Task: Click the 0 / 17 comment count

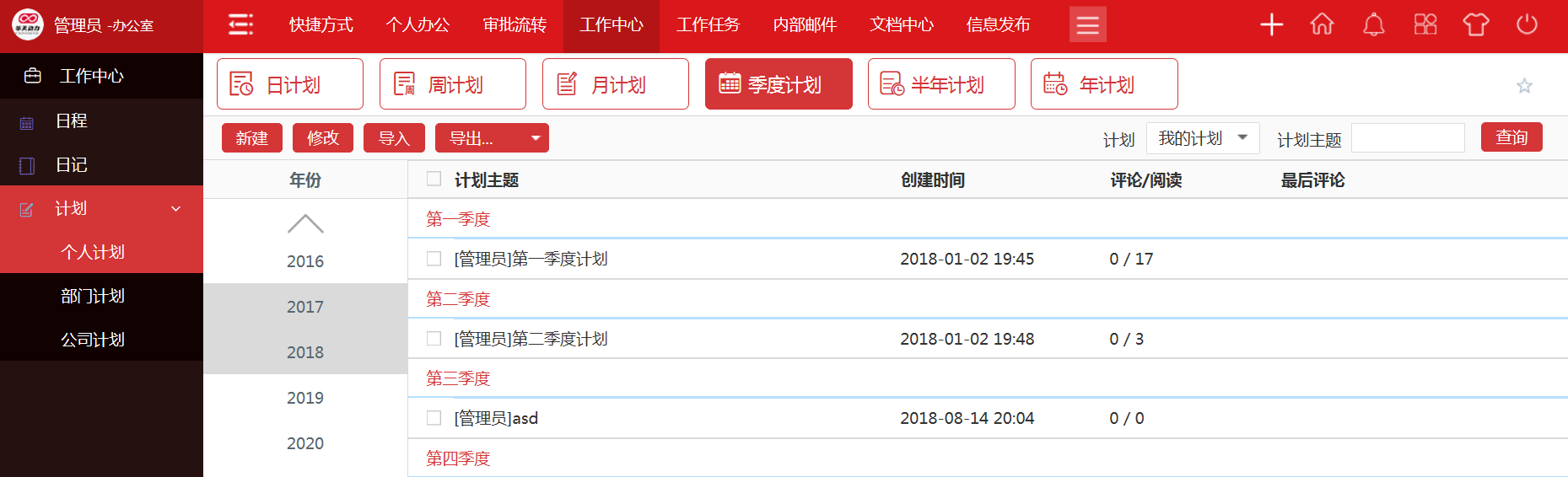Action: point(1131,259)
